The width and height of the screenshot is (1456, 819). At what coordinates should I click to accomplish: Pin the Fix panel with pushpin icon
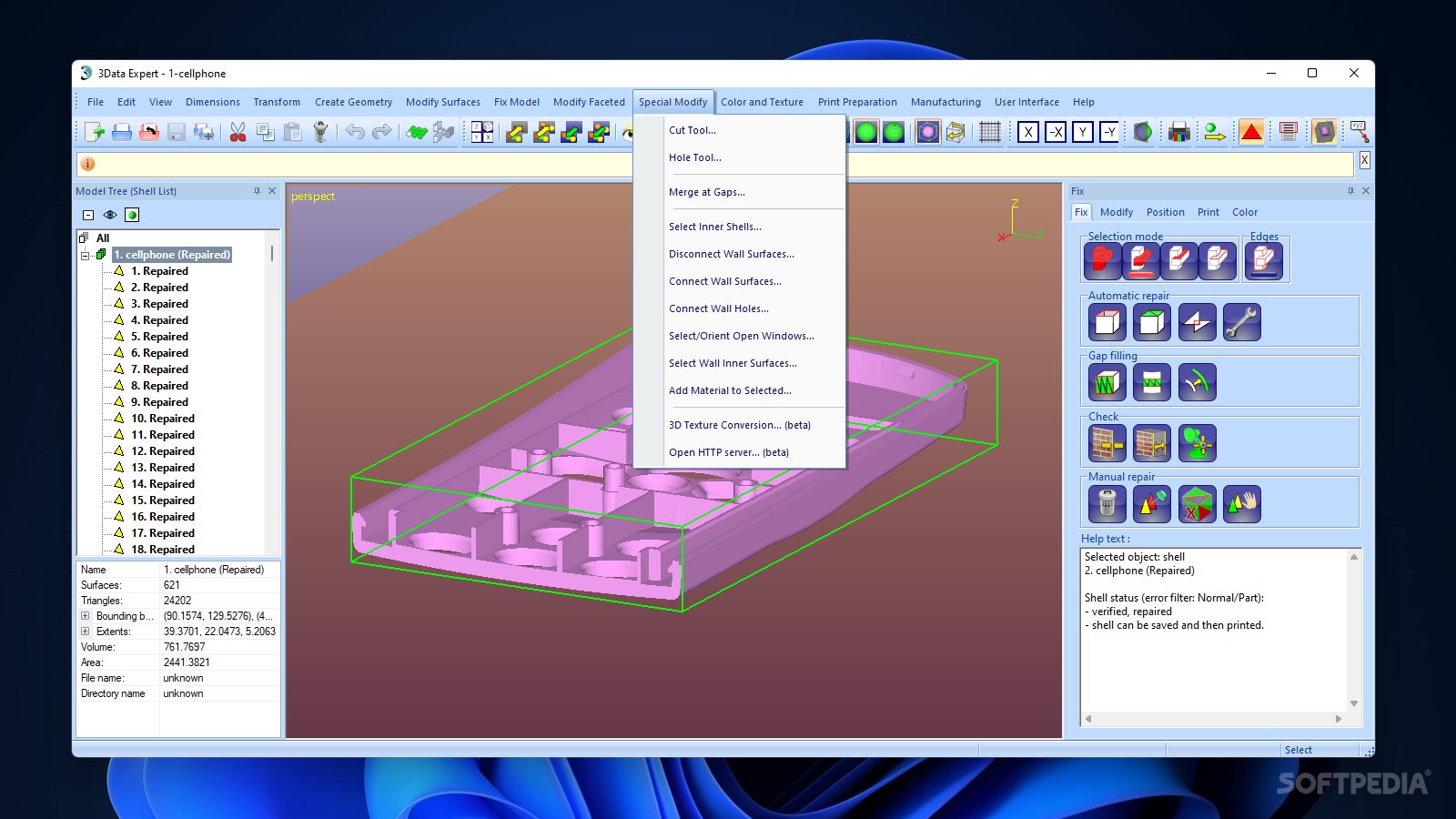(1350, 191)
